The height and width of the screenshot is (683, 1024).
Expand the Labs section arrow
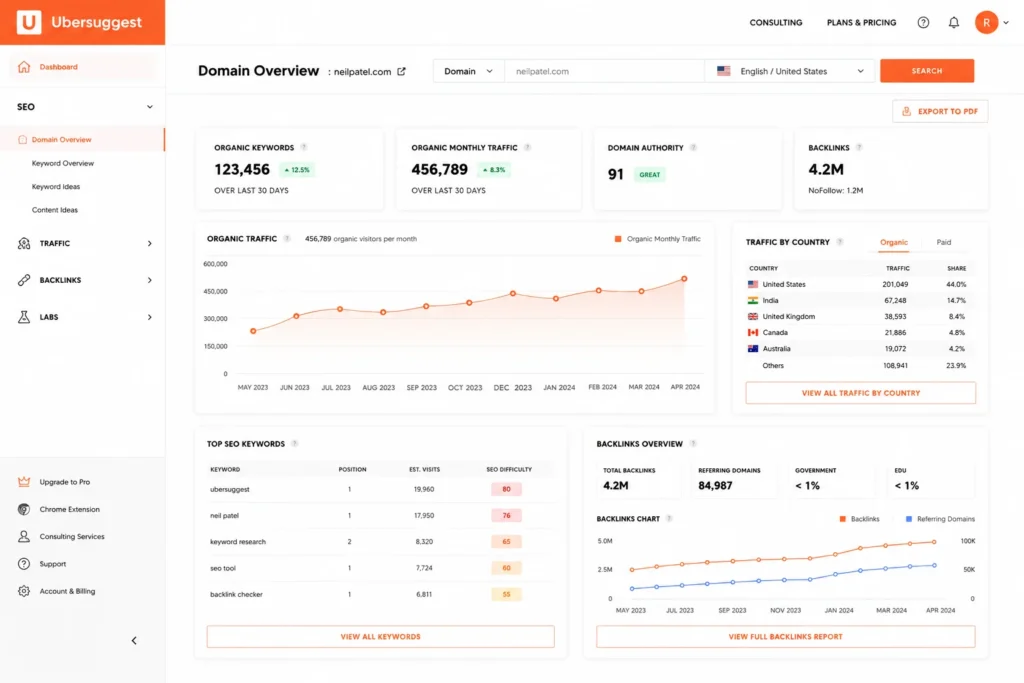tap(150, 317)
